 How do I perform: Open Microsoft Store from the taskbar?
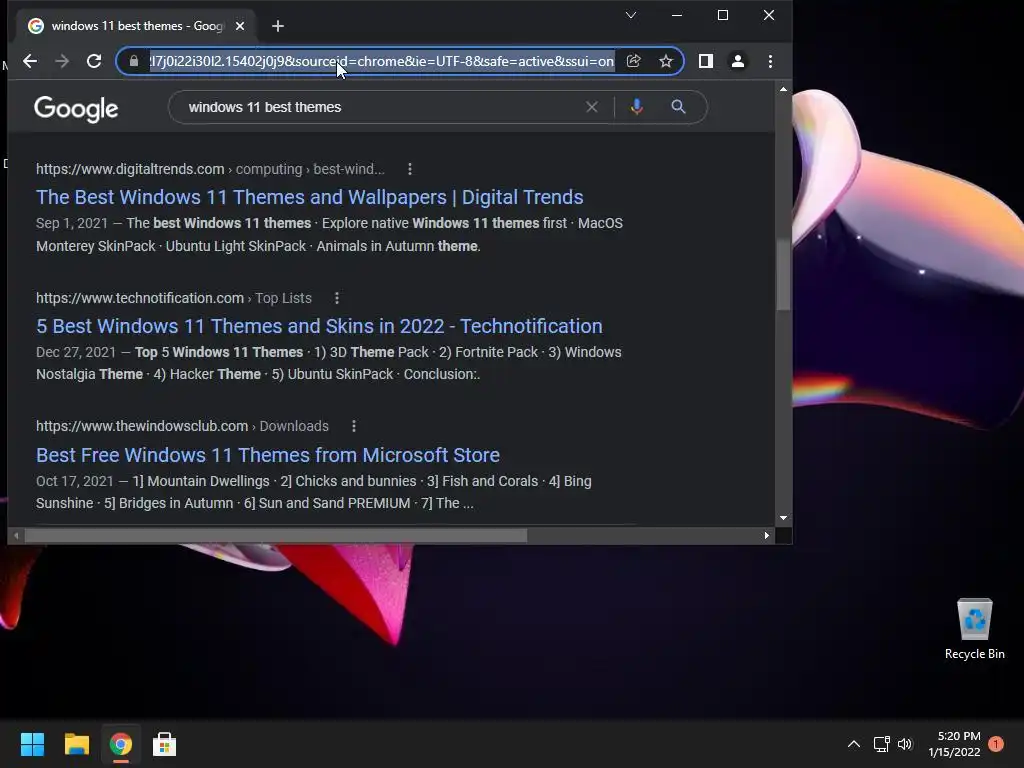pyautogui.click(x=165, y=744)
